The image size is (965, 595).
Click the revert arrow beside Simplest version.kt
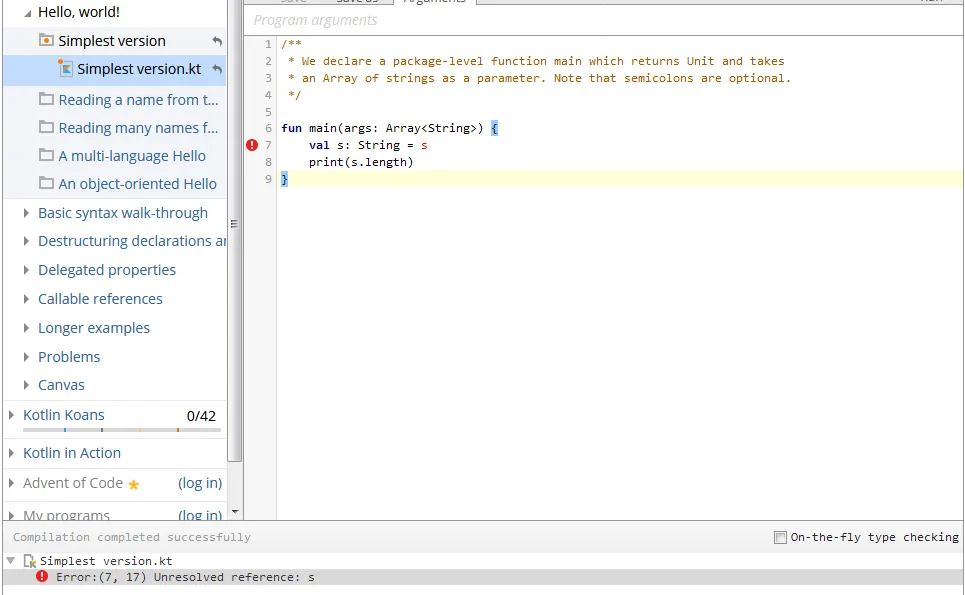pyautogui.click(x=217, y=69)
